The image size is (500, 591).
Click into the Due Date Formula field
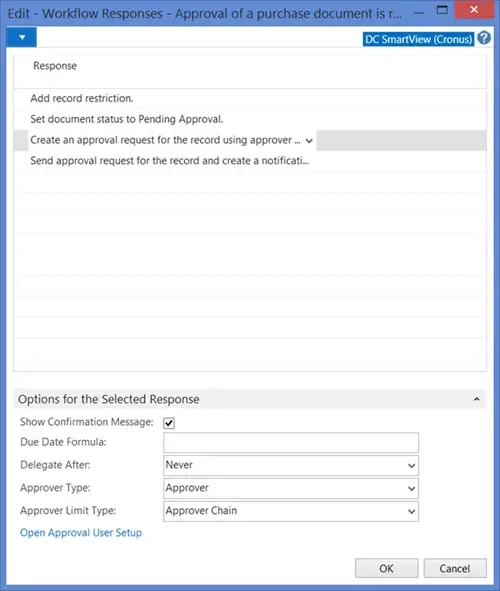pyautogui.click(x=291, y=442)
